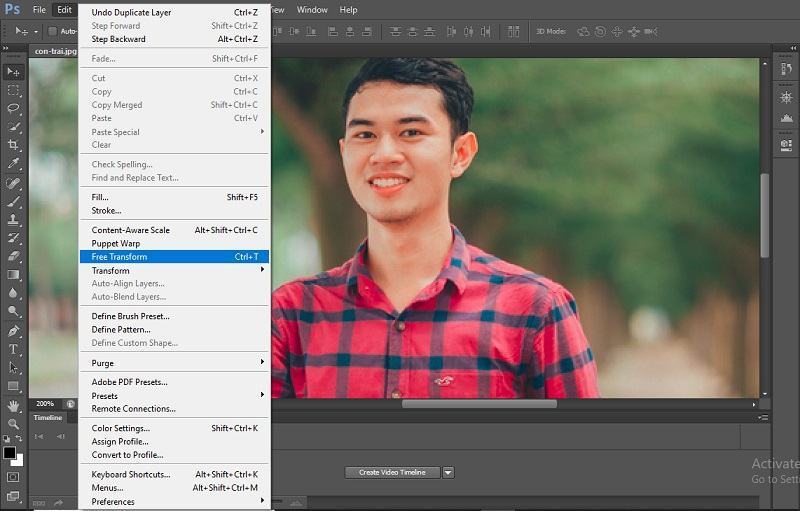Screen dimensions: 800x511
Task: Open the Fill... dialog entry
Action: 173,197
